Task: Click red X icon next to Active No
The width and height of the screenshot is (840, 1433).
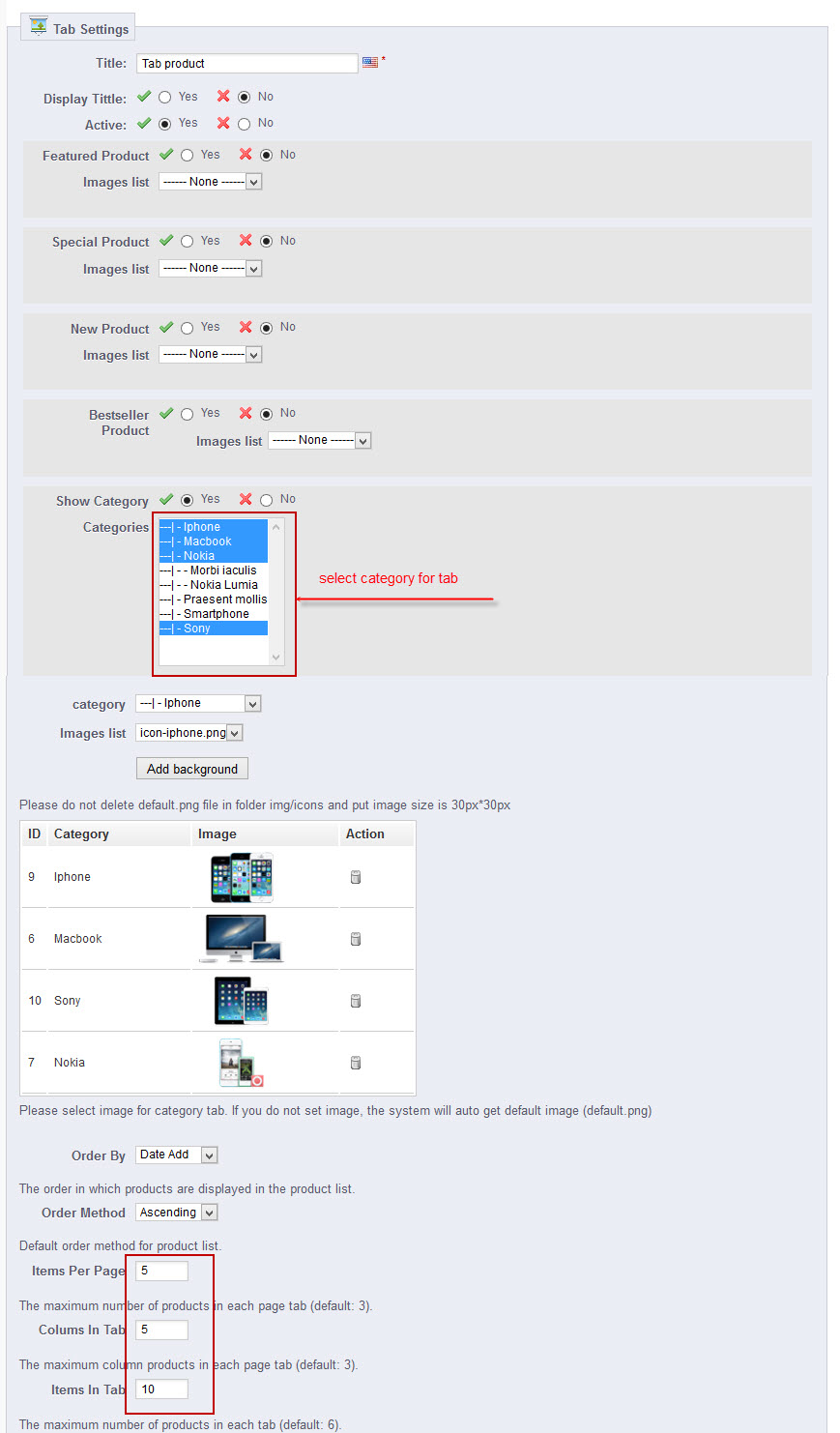Action: pyautogui.click(x=223, y=123)
